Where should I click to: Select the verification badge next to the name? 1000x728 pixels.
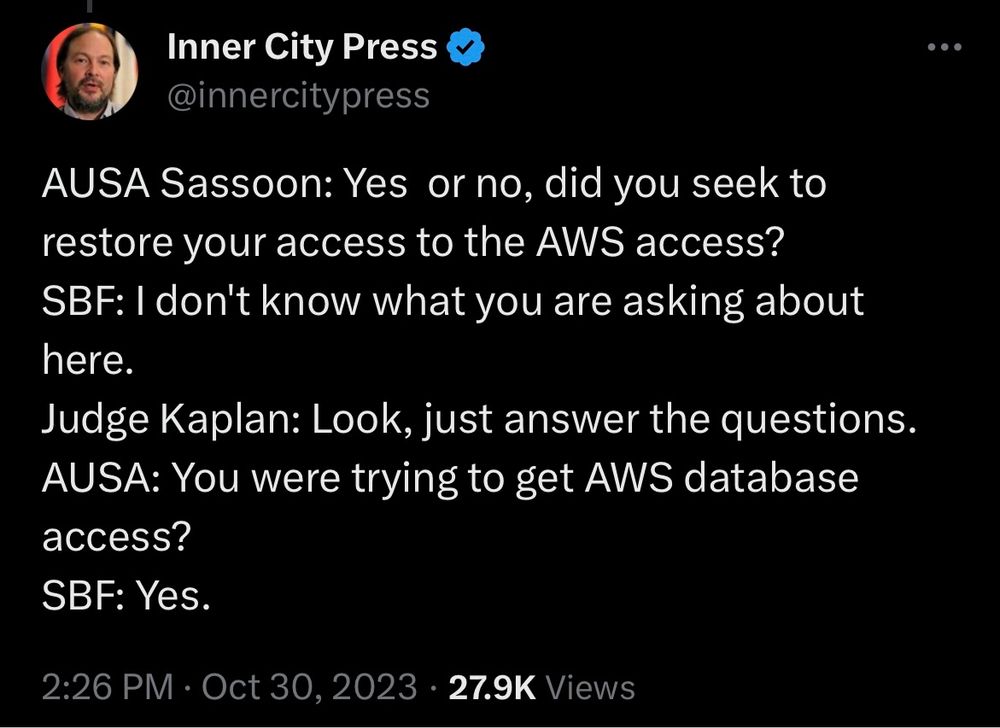pyautogui.click(x=464, y=45)
